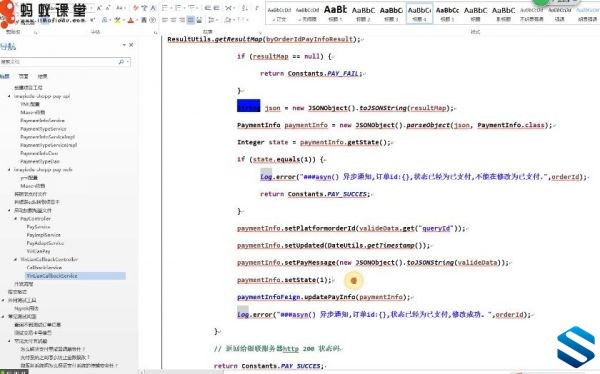Screen dimensions: 600x374
Task: Open the navigation pane options arrow
Action: [x=124, y=45]
